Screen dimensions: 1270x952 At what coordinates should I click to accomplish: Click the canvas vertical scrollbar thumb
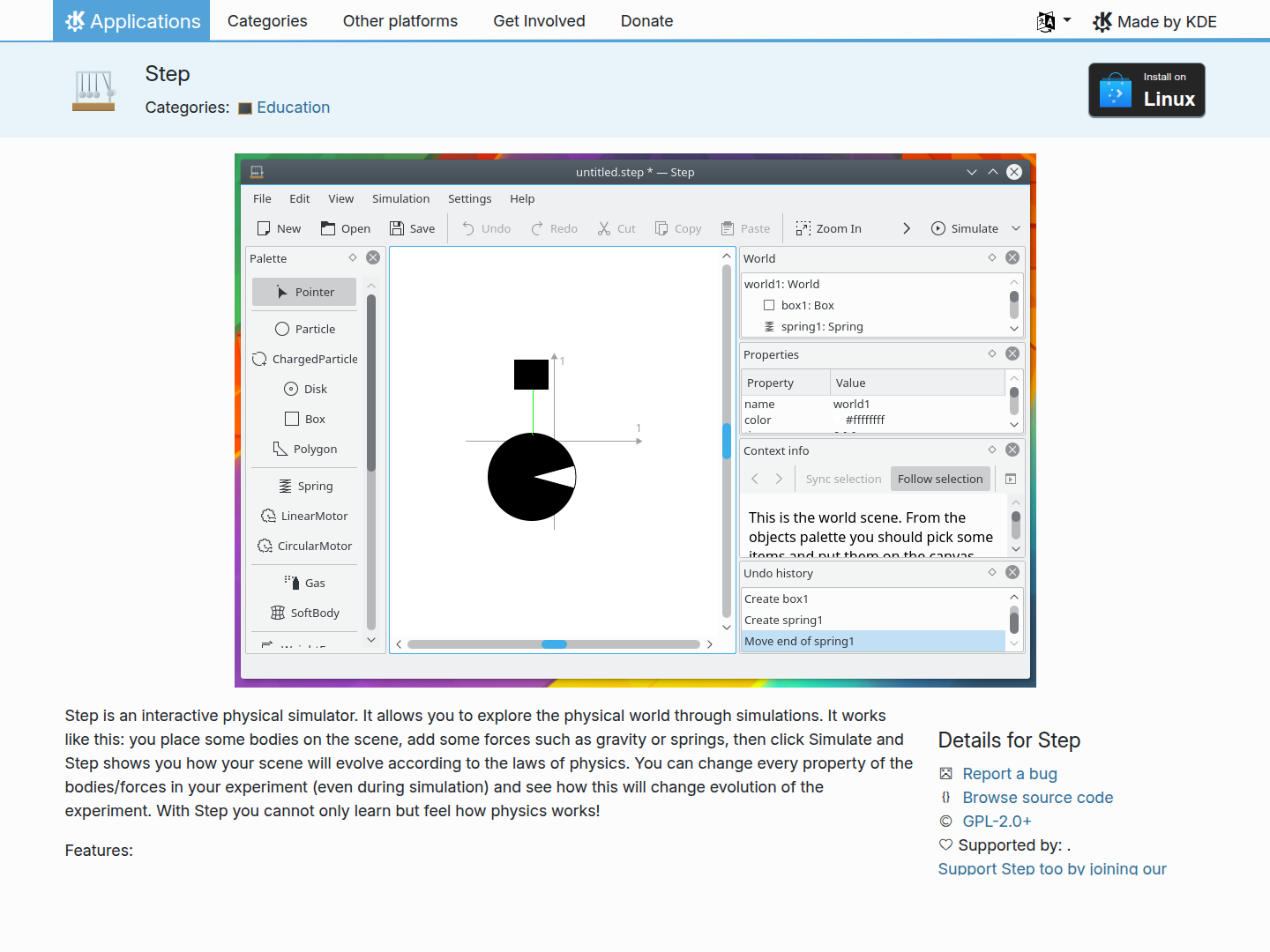tap(727, 441)
